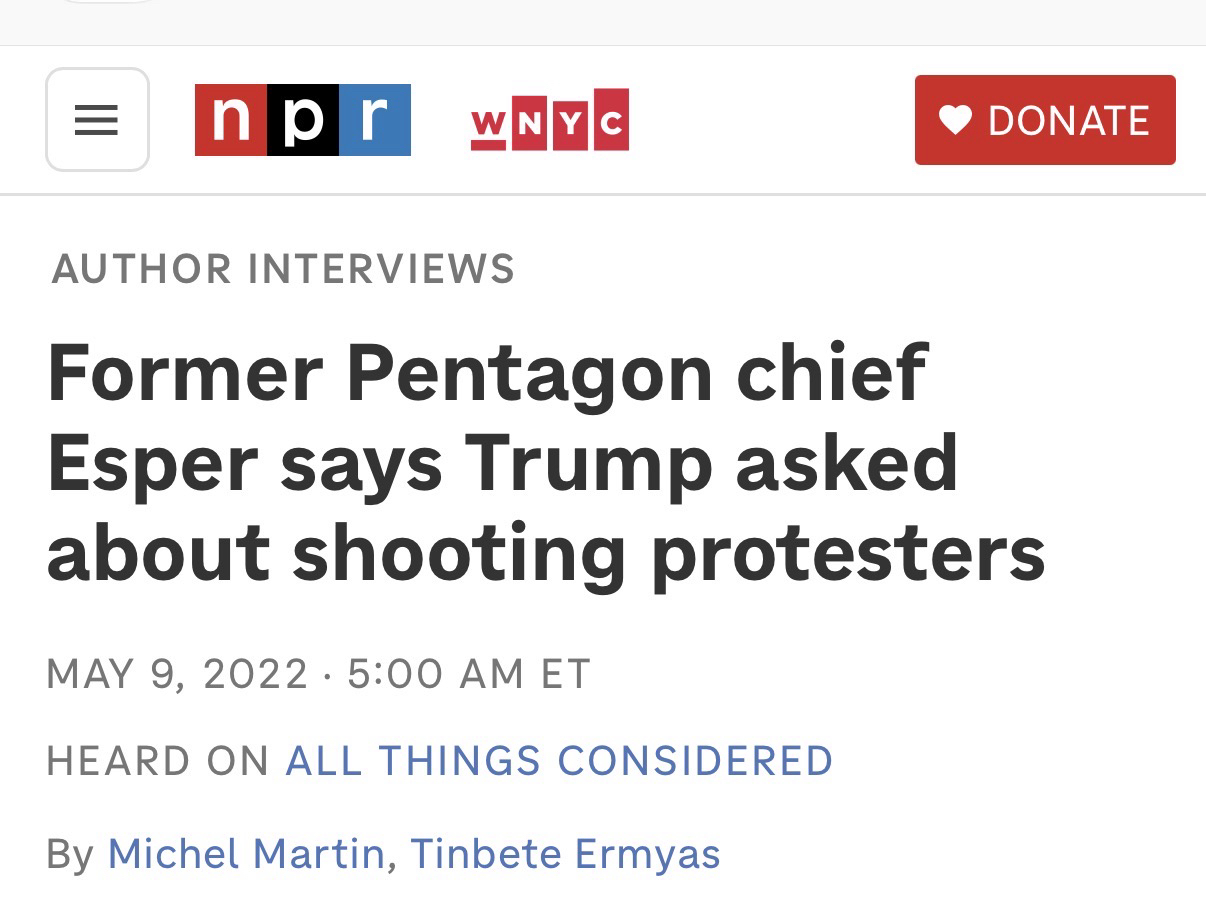Open the Author Interviews section
This screenshot has height=921, width=1206.
[x=283, y=269]
